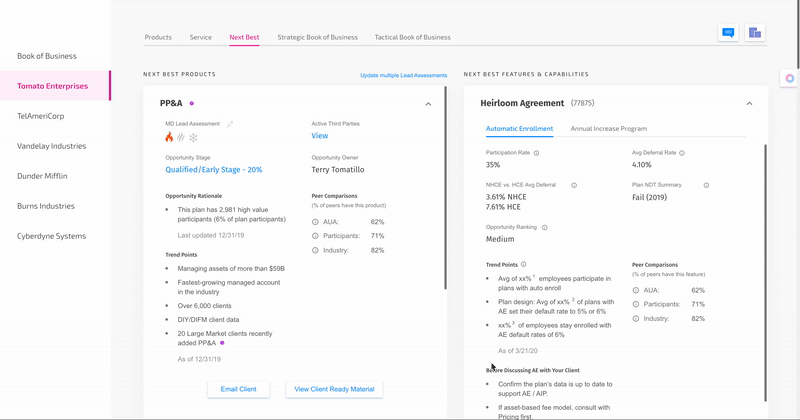
Task: Click the pencil icon beside MD Lead Assessment
Action: 230,124
